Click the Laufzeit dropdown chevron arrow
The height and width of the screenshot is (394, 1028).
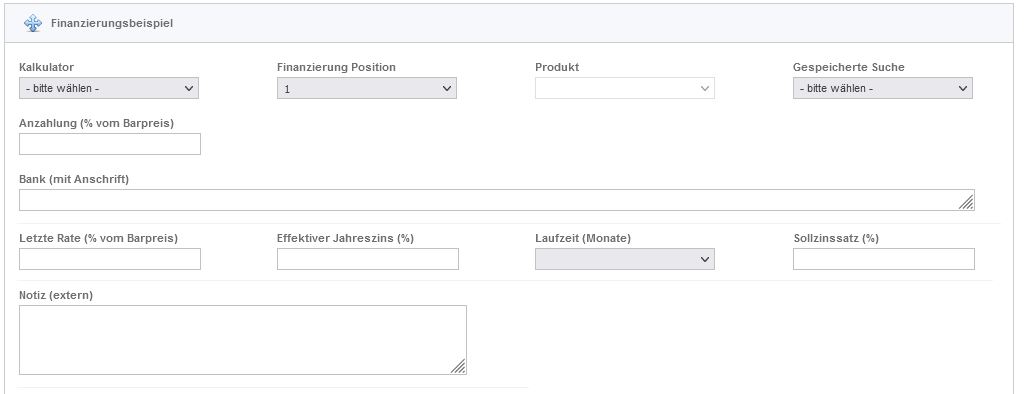pyautogui.click(x=705, y=259)
